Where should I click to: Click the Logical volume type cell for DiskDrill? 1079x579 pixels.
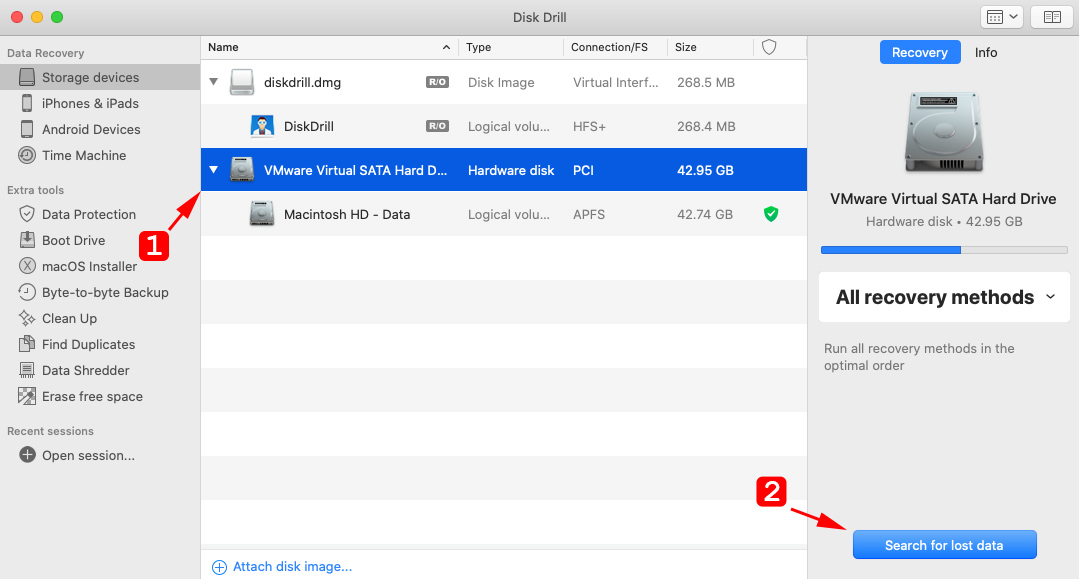tap(509, 126)
